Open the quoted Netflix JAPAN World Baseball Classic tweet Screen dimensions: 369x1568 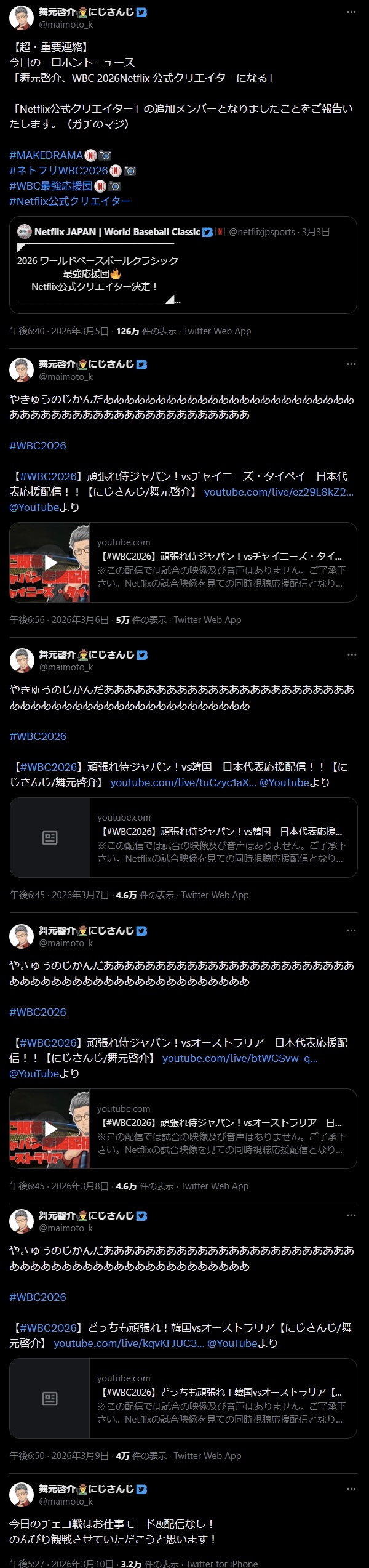click(x=183, y=265)
